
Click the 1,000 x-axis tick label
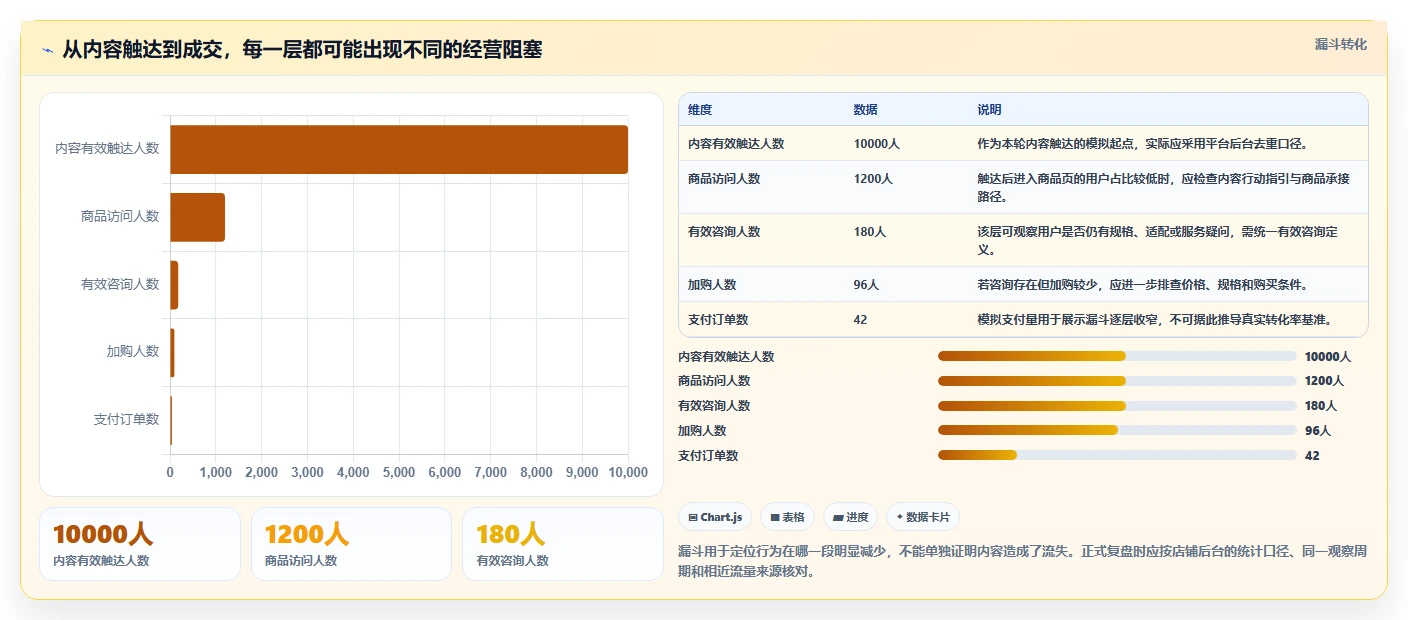tap(216, 472)
